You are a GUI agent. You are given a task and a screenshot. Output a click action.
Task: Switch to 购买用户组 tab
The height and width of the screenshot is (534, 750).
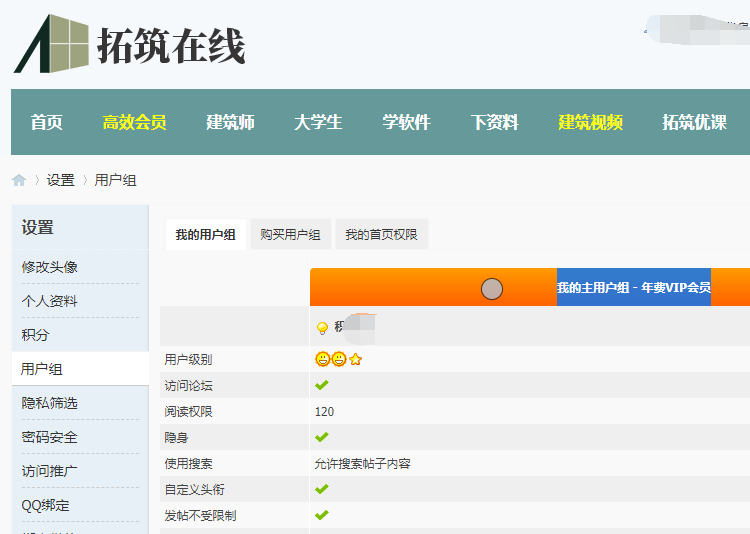[291, 234]
